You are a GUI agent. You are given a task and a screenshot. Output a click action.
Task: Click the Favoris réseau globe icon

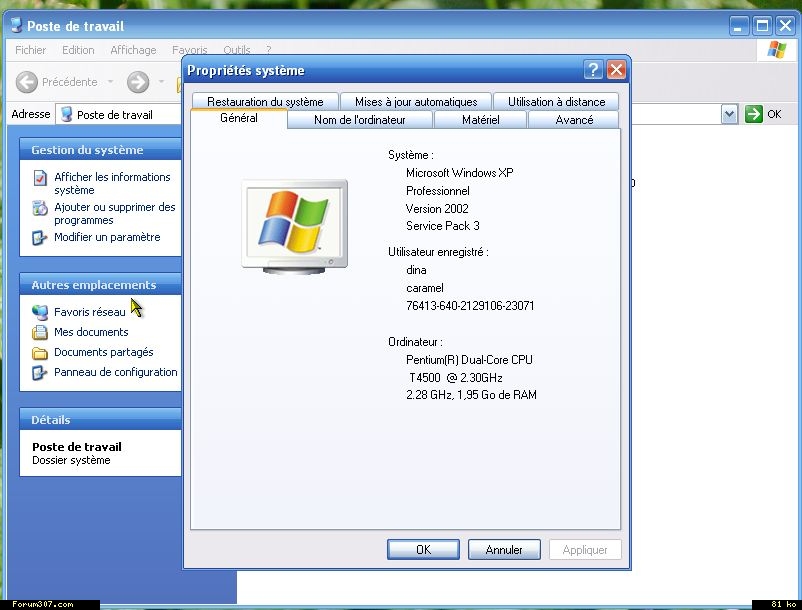[40, 312]
